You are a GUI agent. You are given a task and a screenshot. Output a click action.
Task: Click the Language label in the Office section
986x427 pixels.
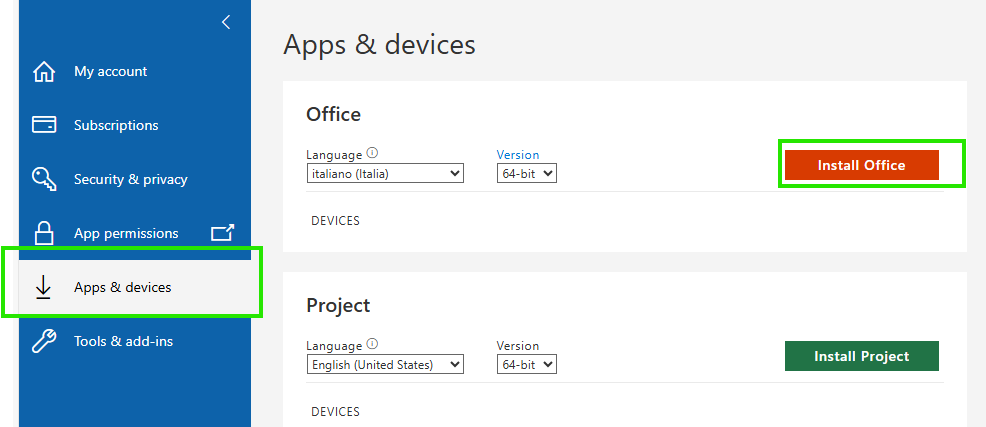[334, 155]
